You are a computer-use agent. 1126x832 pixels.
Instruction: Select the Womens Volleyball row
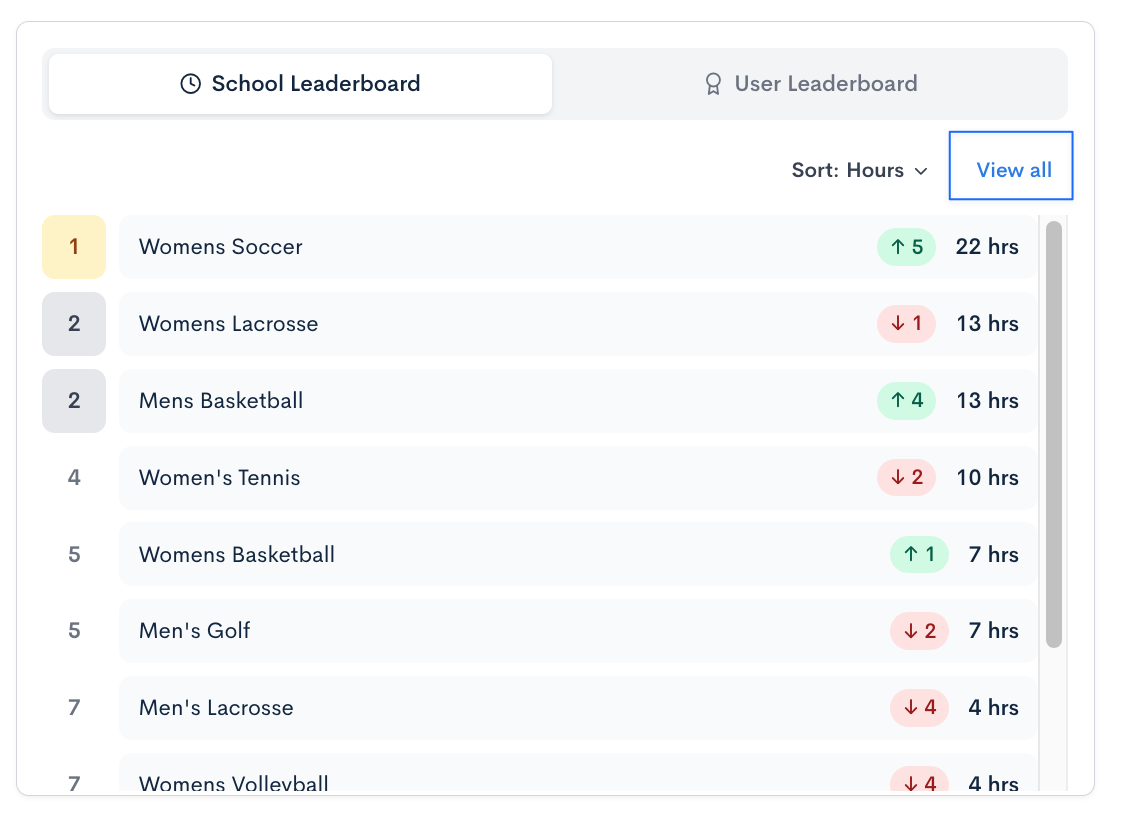[x=578, y=773]
